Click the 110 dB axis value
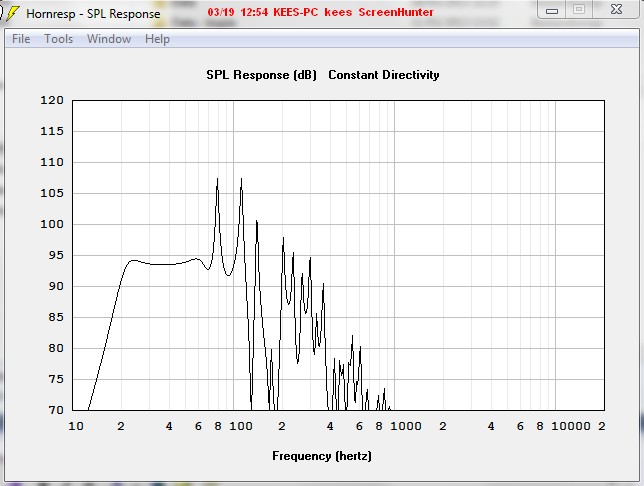Viewport: 644px width, 486px height. click(x=52, y=162)
